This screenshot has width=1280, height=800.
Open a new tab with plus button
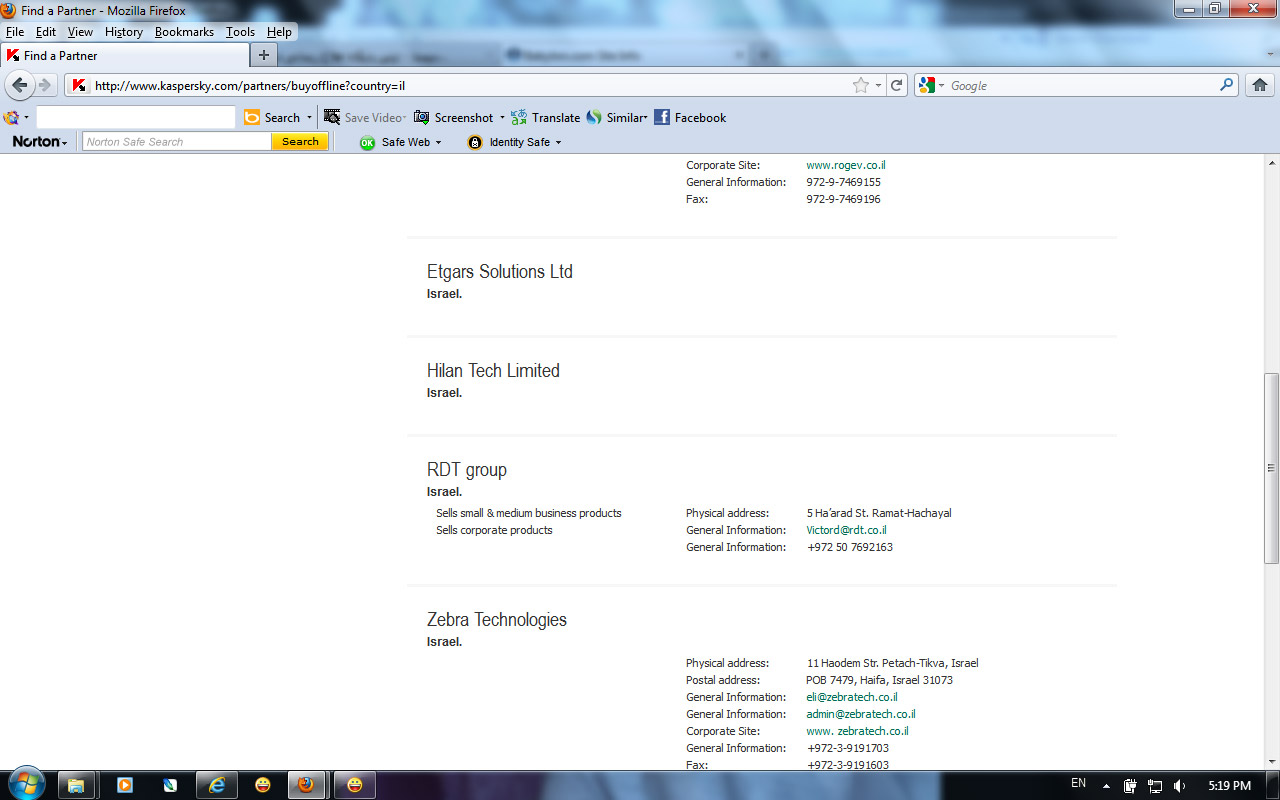click(264, 55)
